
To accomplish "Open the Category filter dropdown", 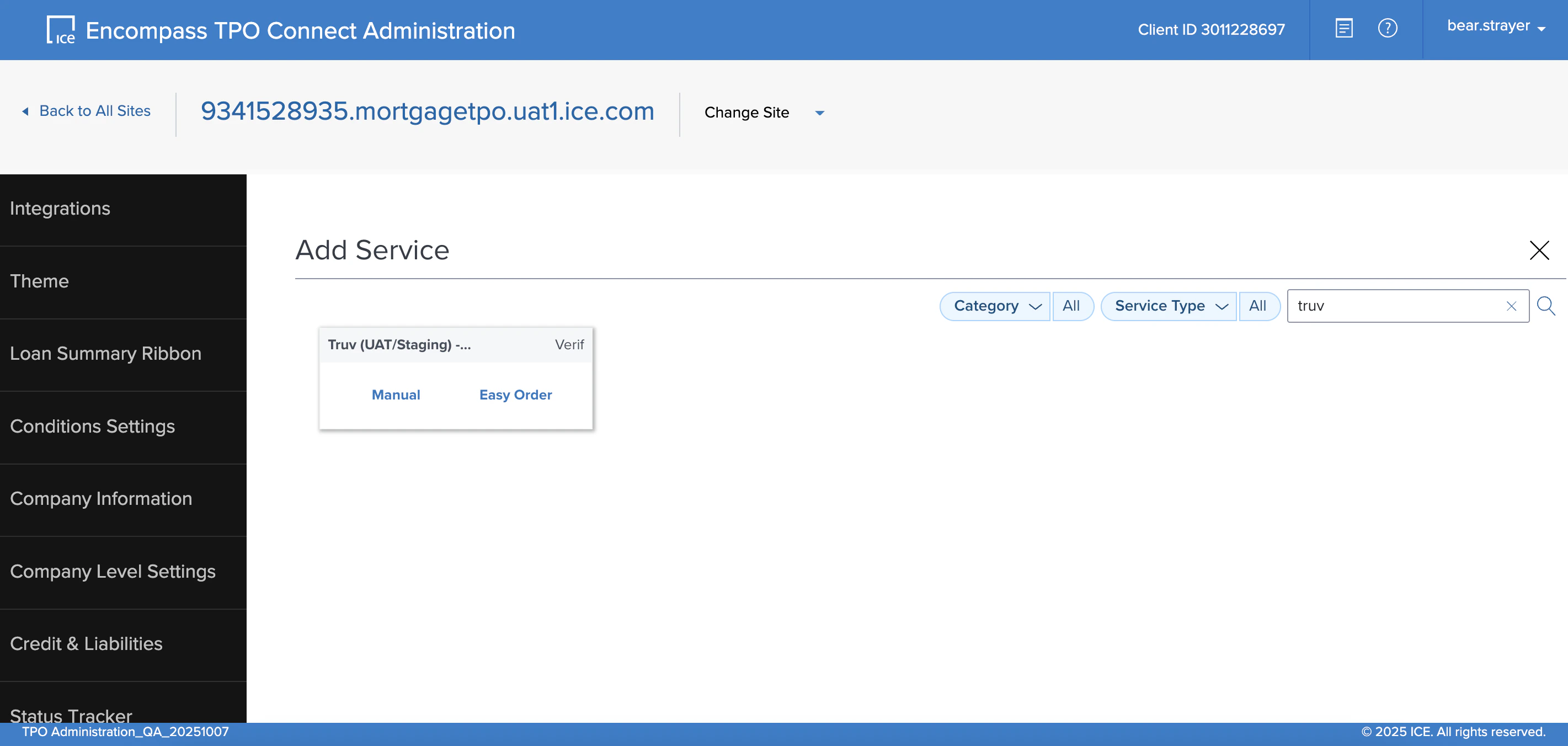I will click(995, 306).
